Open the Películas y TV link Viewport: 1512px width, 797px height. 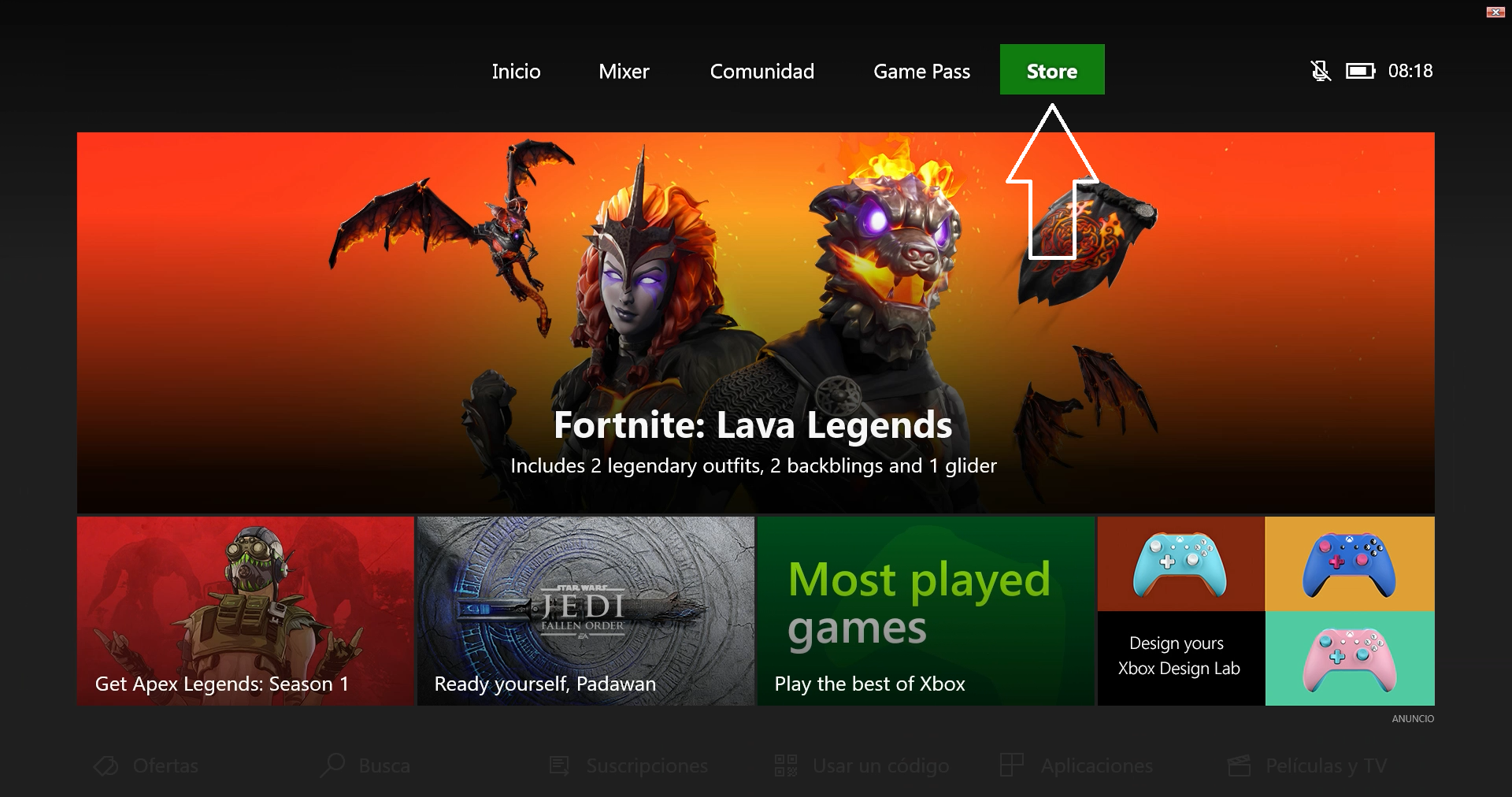[1326, 765]
